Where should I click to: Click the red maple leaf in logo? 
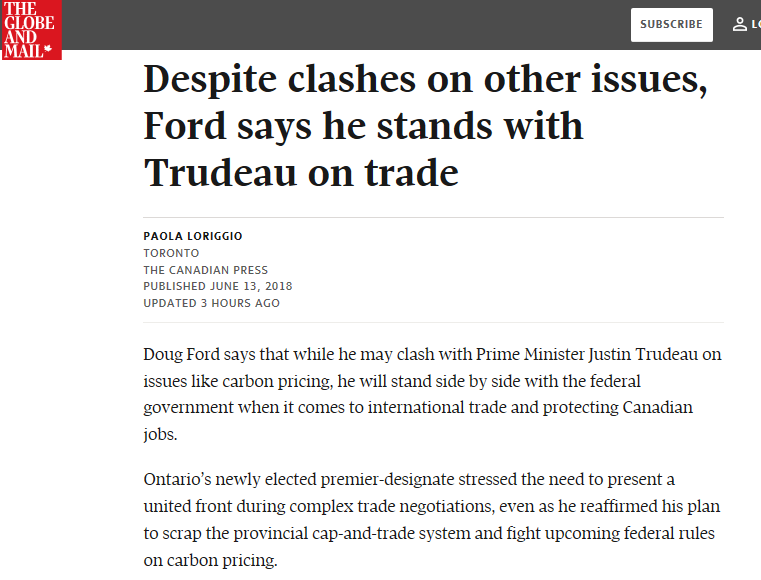tap(50, 48)
